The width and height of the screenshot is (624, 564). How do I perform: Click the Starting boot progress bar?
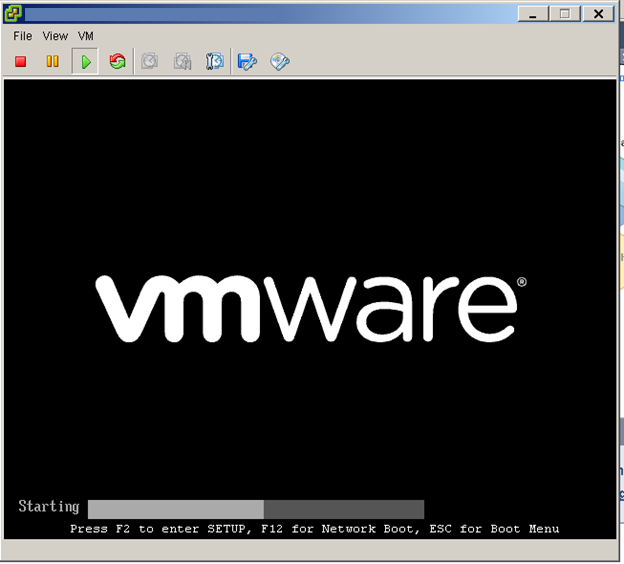tap(256, 509)
